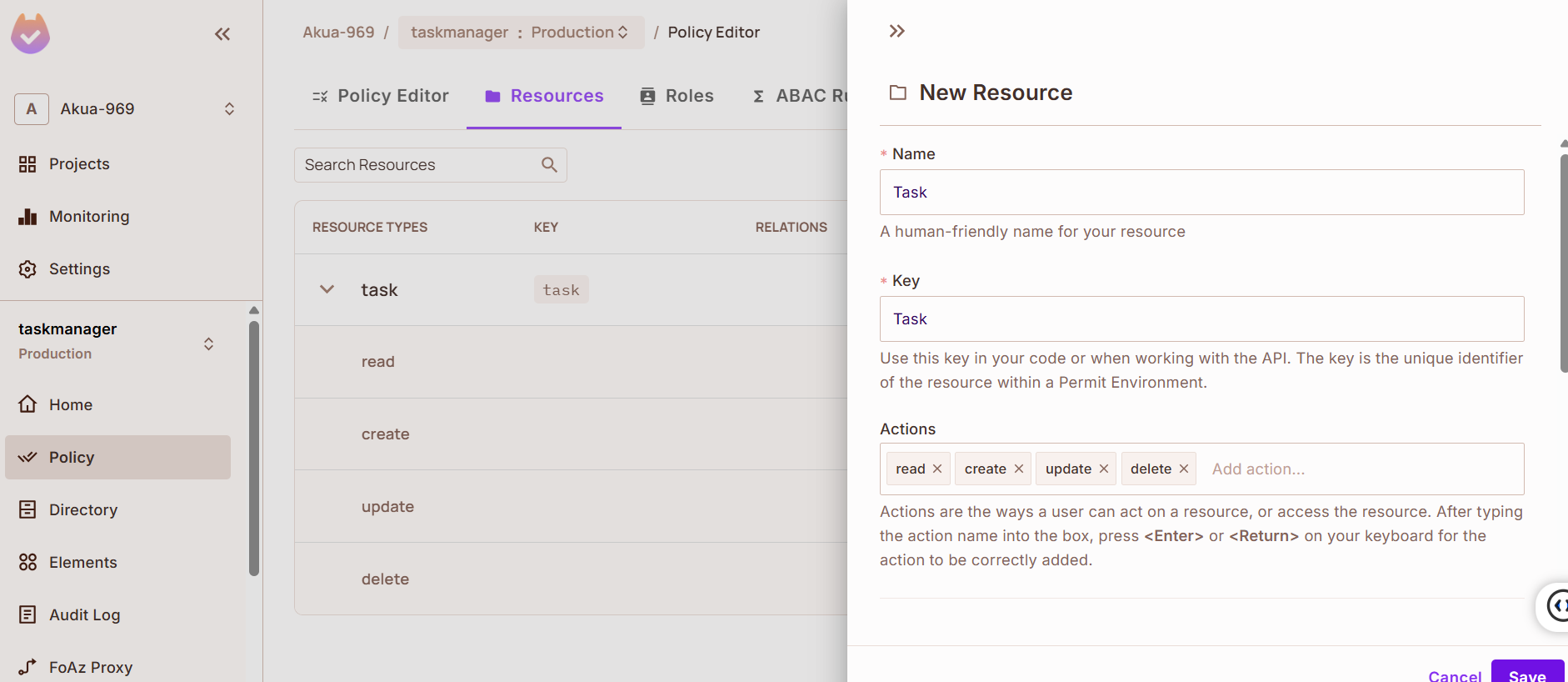Switch to the ABAC Rules tab
Image resolution: width=1568 pixels, height=682 pixels.
[800, 96]
